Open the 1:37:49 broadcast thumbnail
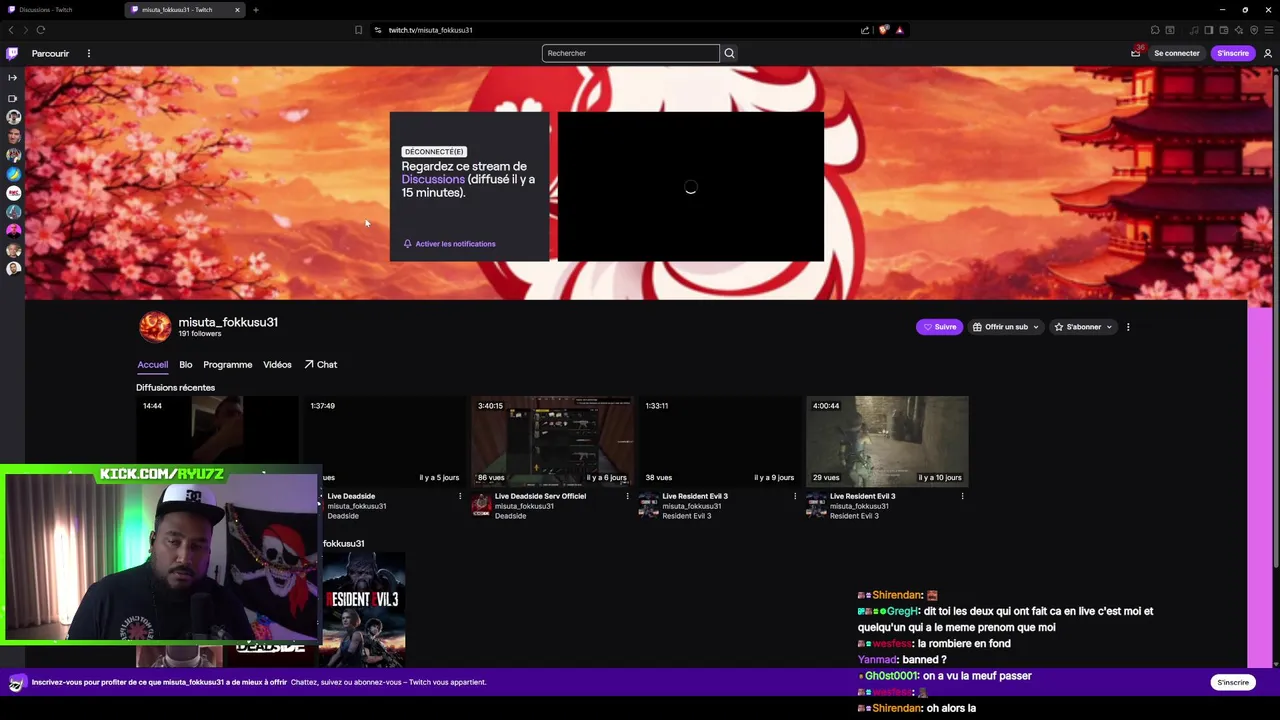This screenshot has width=1280, height=720. click(384, 441)
